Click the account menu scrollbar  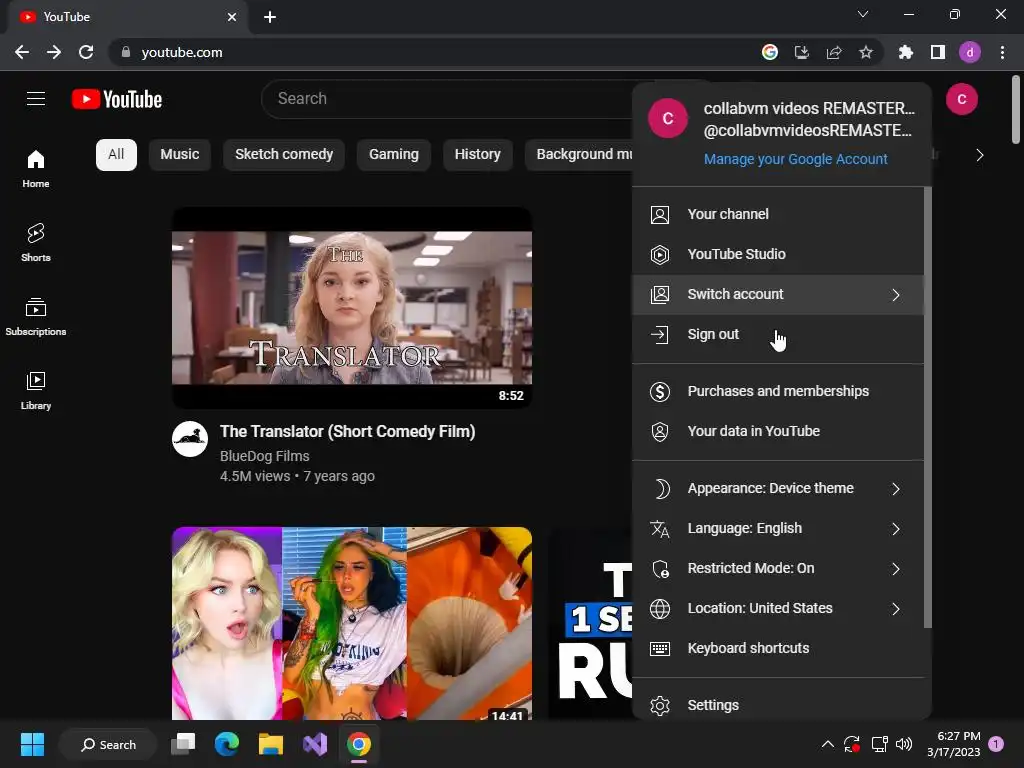click(928, 407)
